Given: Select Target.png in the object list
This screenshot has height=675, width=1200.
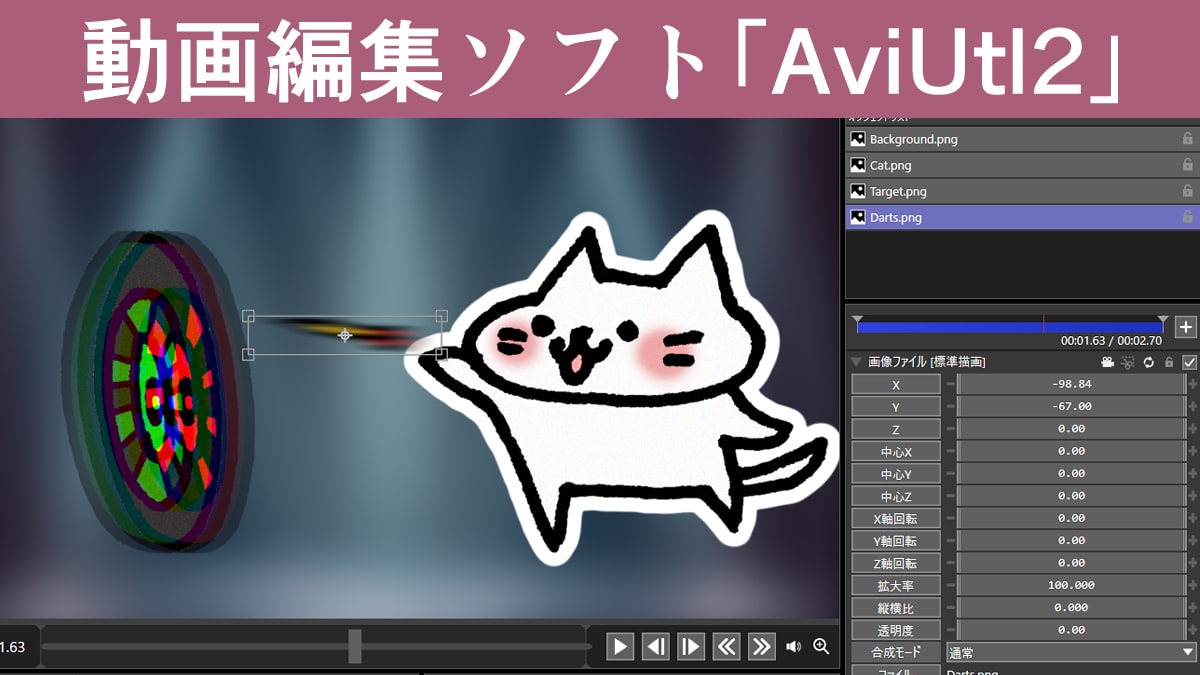Looking at the screenshot, I should pos(1022,191).
